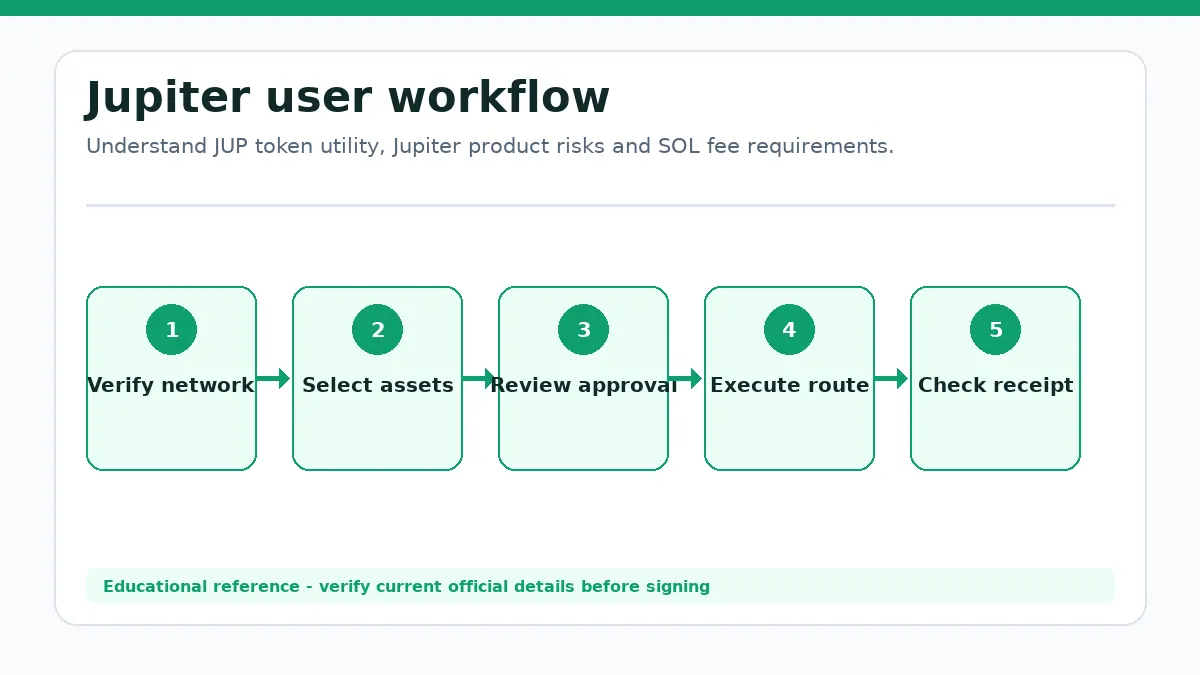The height and width of the screenshot is (675, 1200).
Task: Click the step 1 number circle
Action: 171,330
